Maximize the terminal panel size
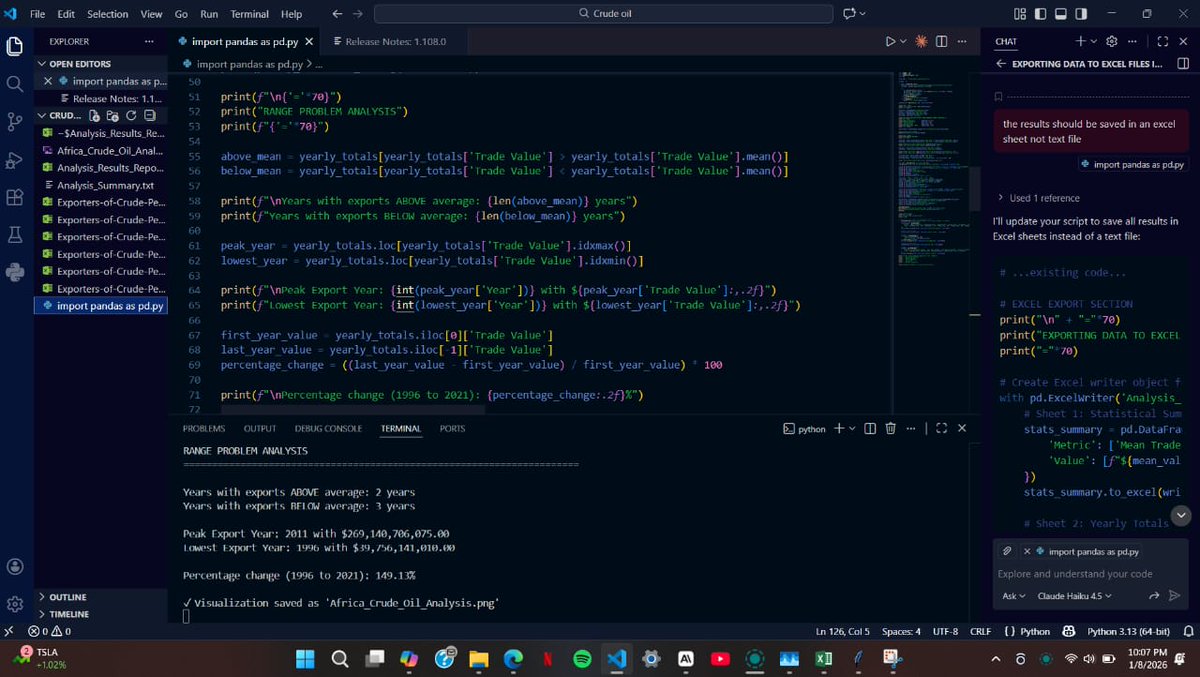The image size is (1200, 677). pos(942,428)
